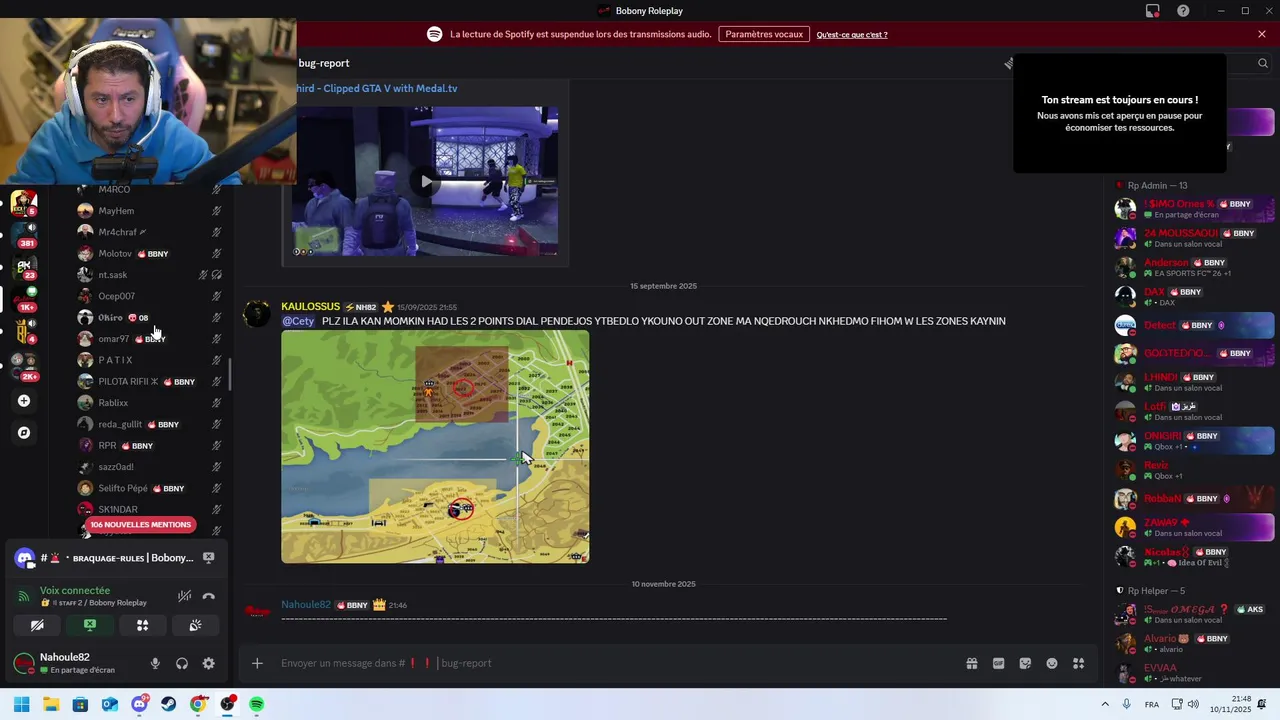Toggle noise suppression in voice panel
This screenshot has width=1280, height=720.
pyautogui.click(x=184, y=596)
